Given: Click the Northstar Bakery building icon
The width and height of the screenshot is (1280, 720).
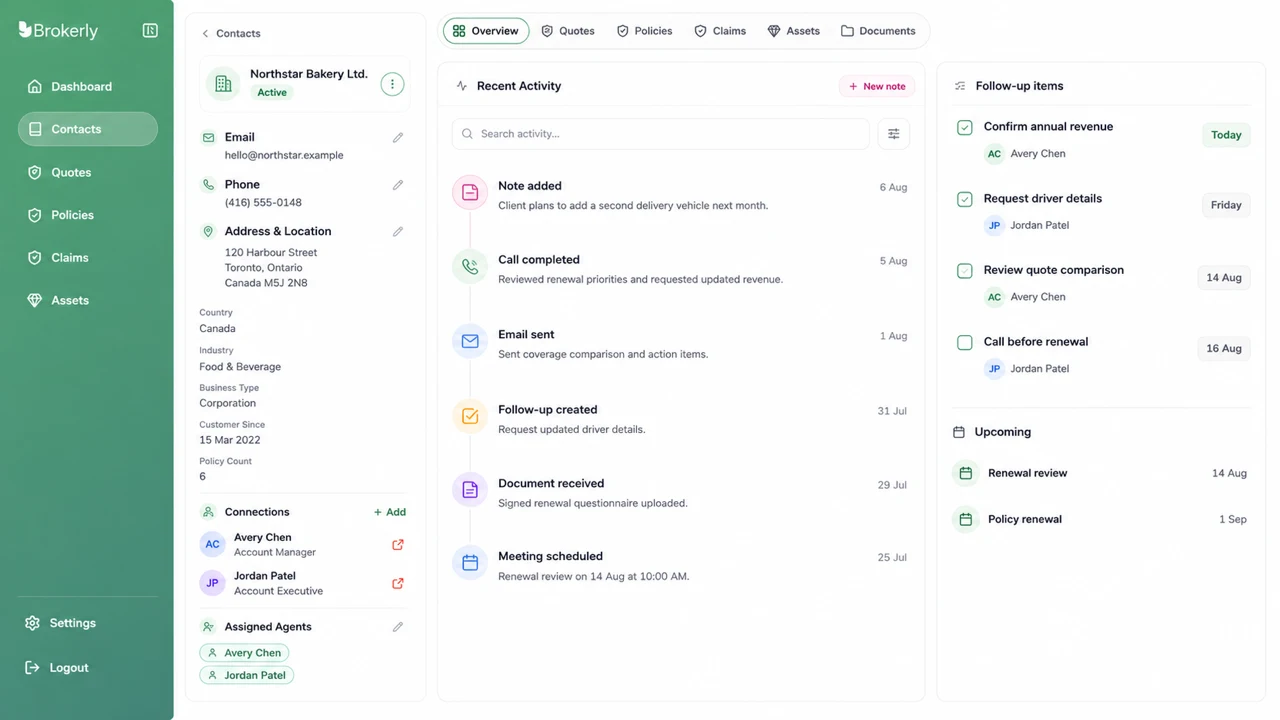Looking at the screenshot, I should tap(223, 84).
